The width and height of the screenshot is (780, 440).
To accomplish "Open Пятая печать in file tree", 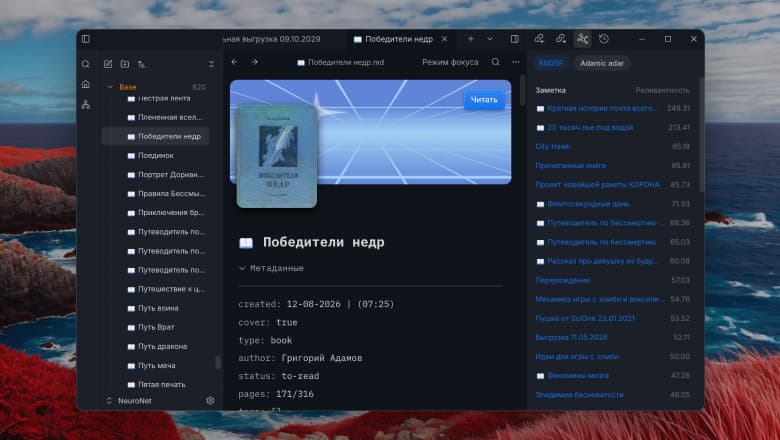I will (x=161, y=384).
